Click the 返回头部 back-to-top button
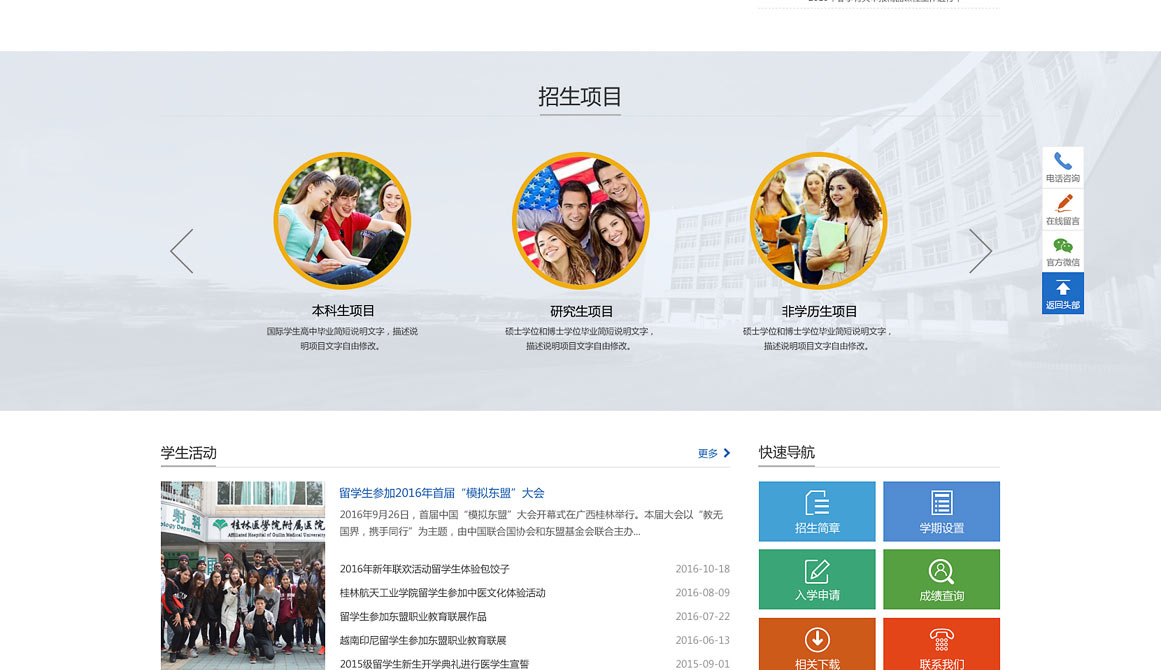 point(1063,293)
